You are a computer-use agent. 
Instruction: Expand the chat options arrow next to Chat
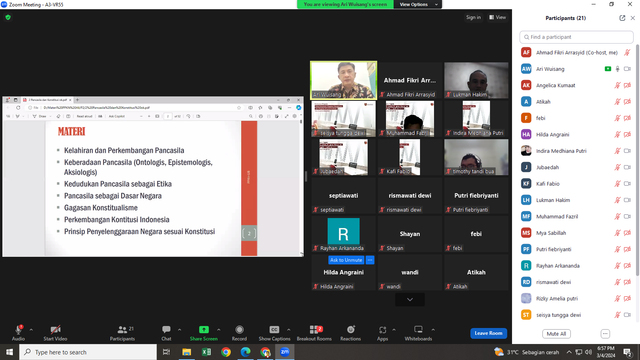(179, 329)
